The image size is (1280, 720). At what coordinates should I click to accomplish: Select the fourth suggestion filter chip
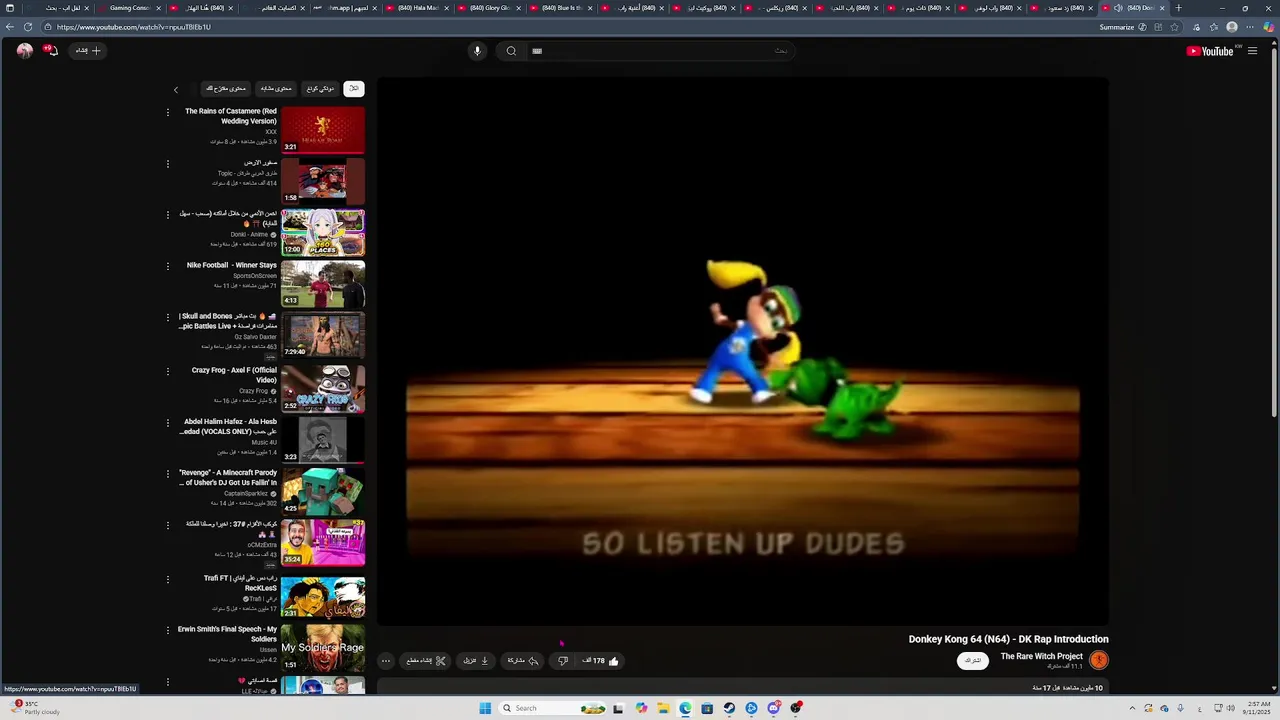(226, 89)
